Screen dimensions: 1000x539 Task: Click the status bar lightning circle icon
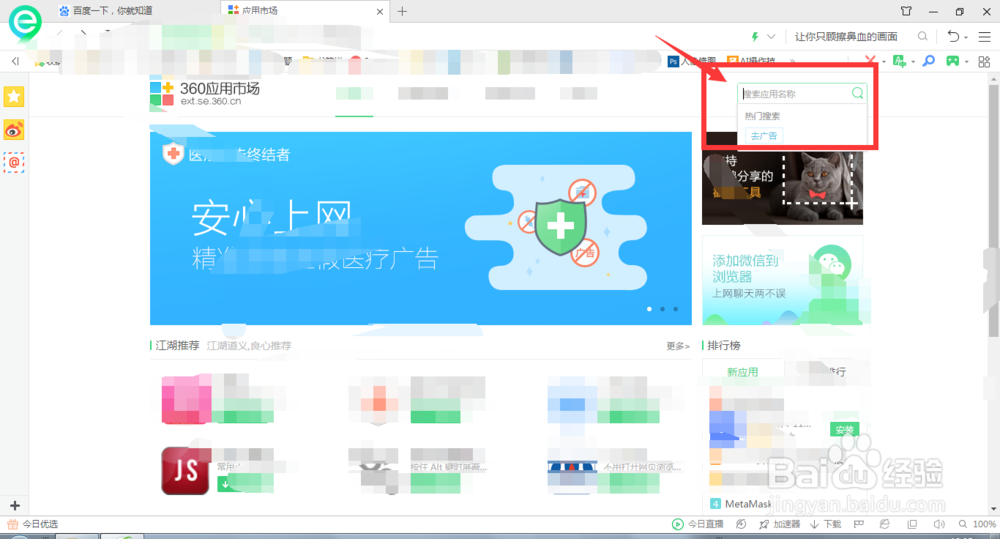click(740, 524)
